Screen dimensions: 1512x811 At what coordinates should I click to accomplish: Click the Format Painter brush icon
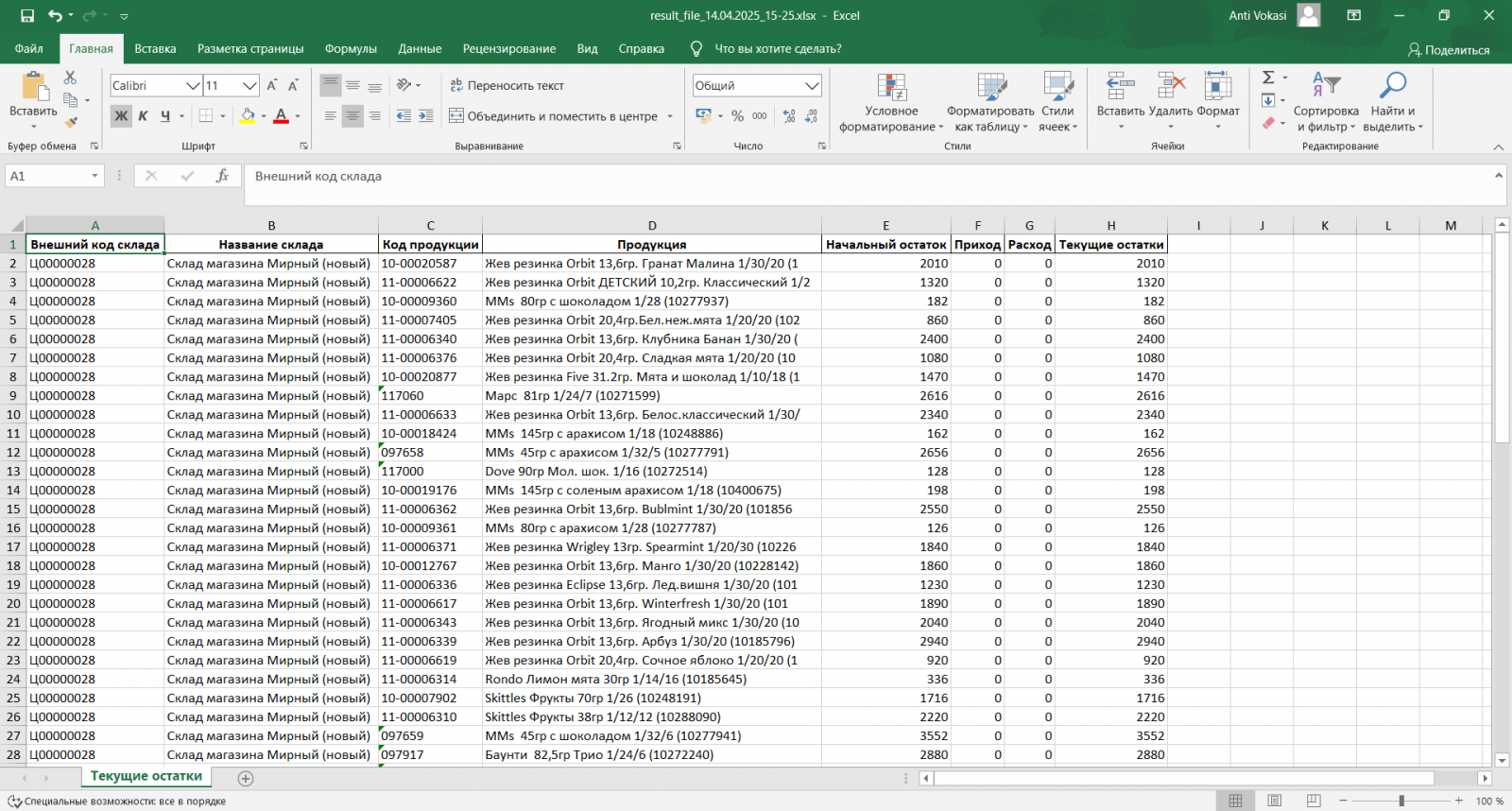70,122
